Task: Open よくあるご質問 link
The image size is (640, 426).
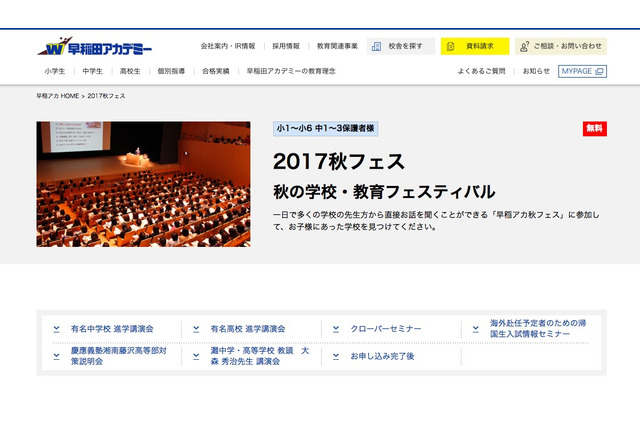Action: [481, 71]
